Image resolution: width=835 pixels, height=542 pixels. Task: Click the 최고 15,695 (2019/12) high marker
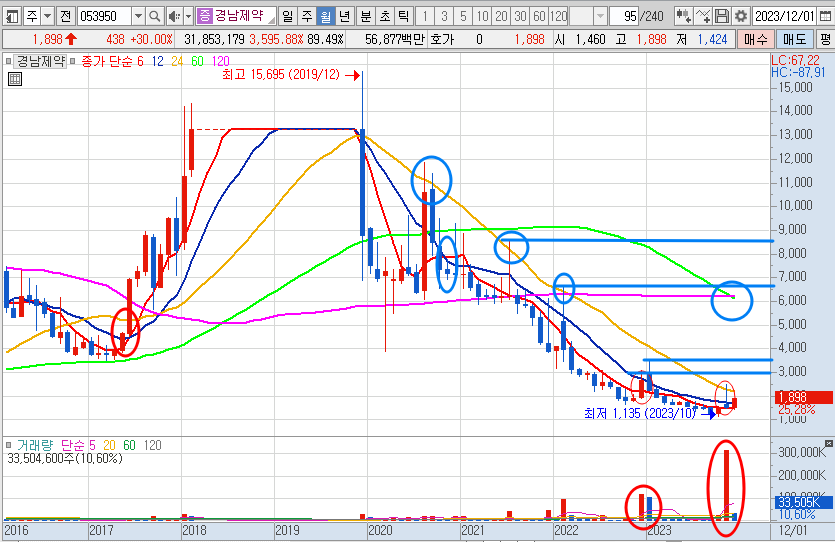(x=291, y=75)
